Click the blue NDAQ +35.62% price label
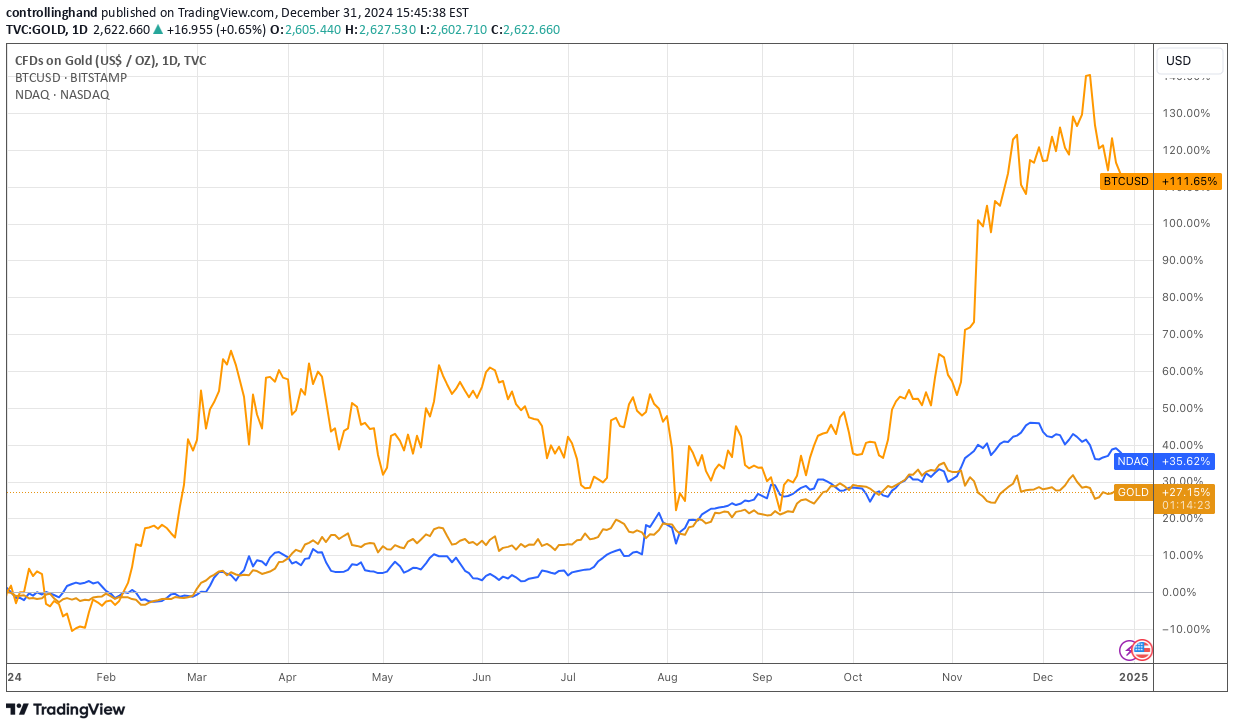Screen dimensions: 1234x728 pyautogui.click(x=1164, y=461)
